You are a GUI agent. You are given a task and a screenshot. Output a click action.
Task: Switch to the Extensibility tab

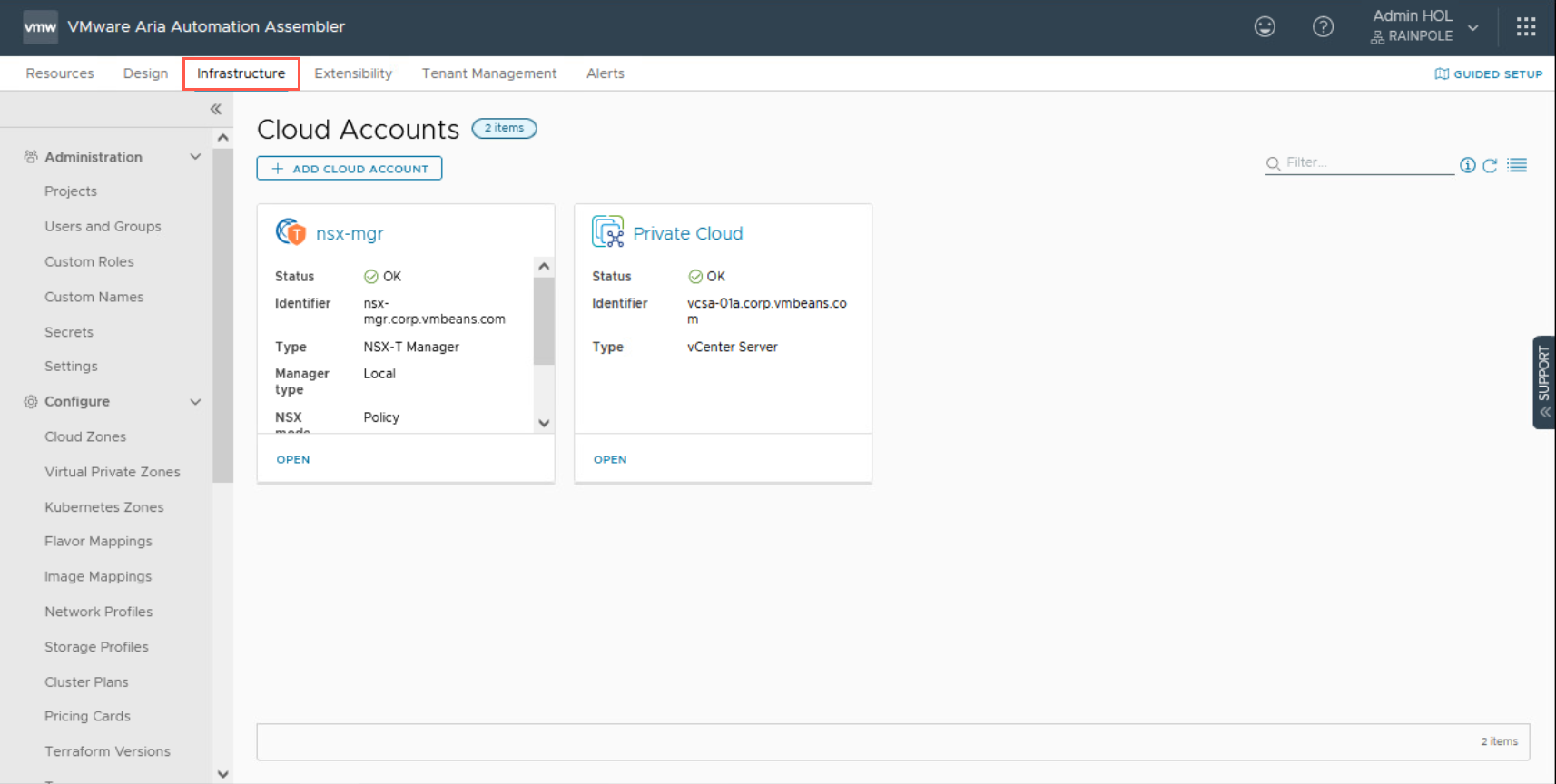point(353,73)
